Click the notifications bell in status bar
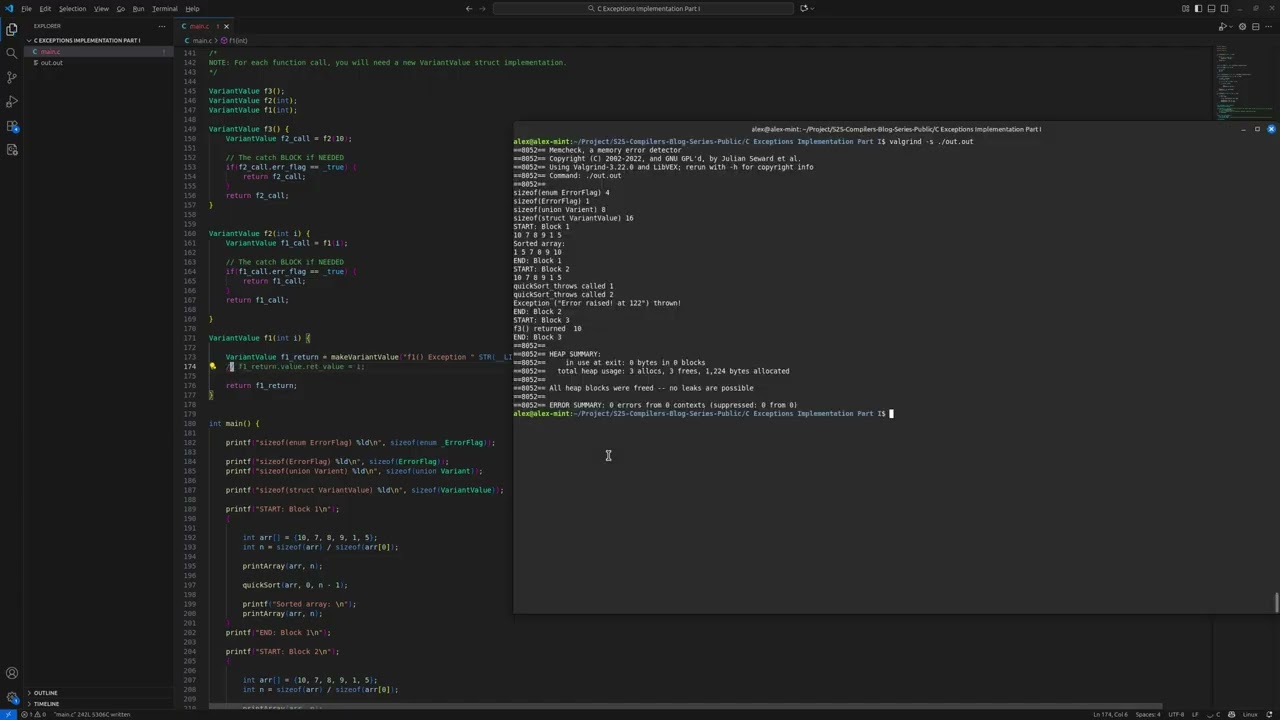 pyautogui.click(x=1271, y=714)
